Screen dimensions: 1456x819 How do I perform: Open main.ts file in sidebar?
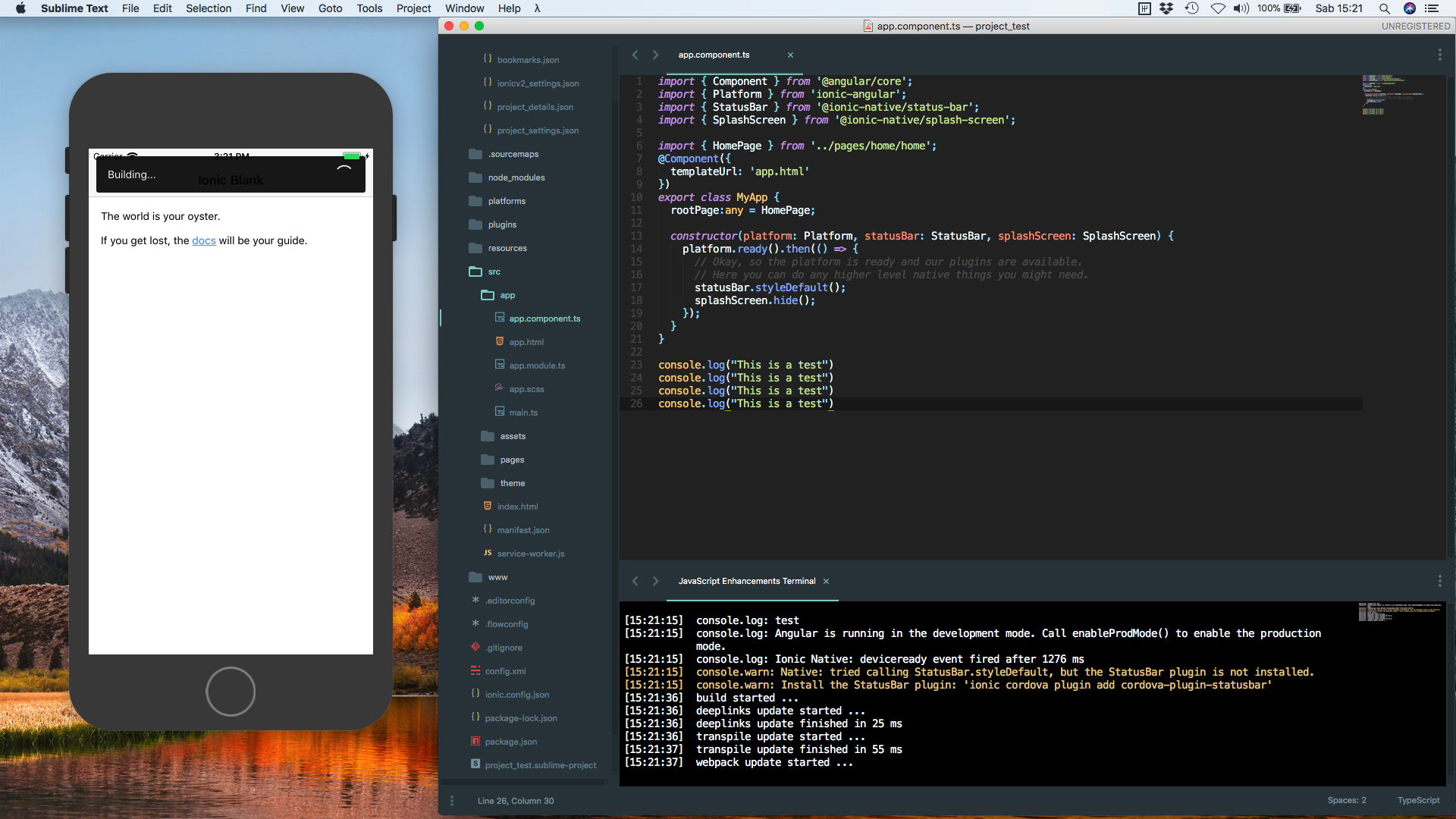(522, 413)
